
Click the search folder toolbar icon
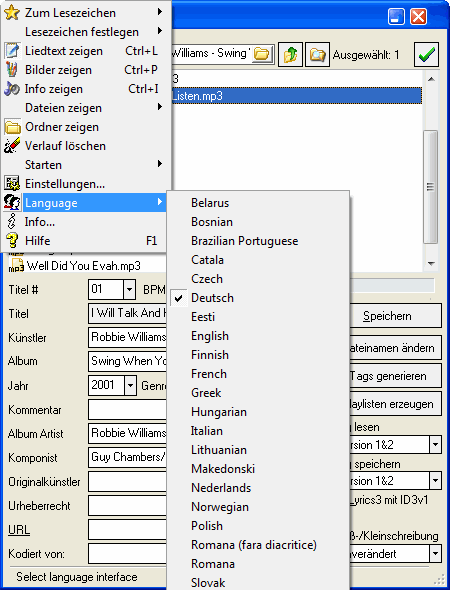tap(317, 55)
